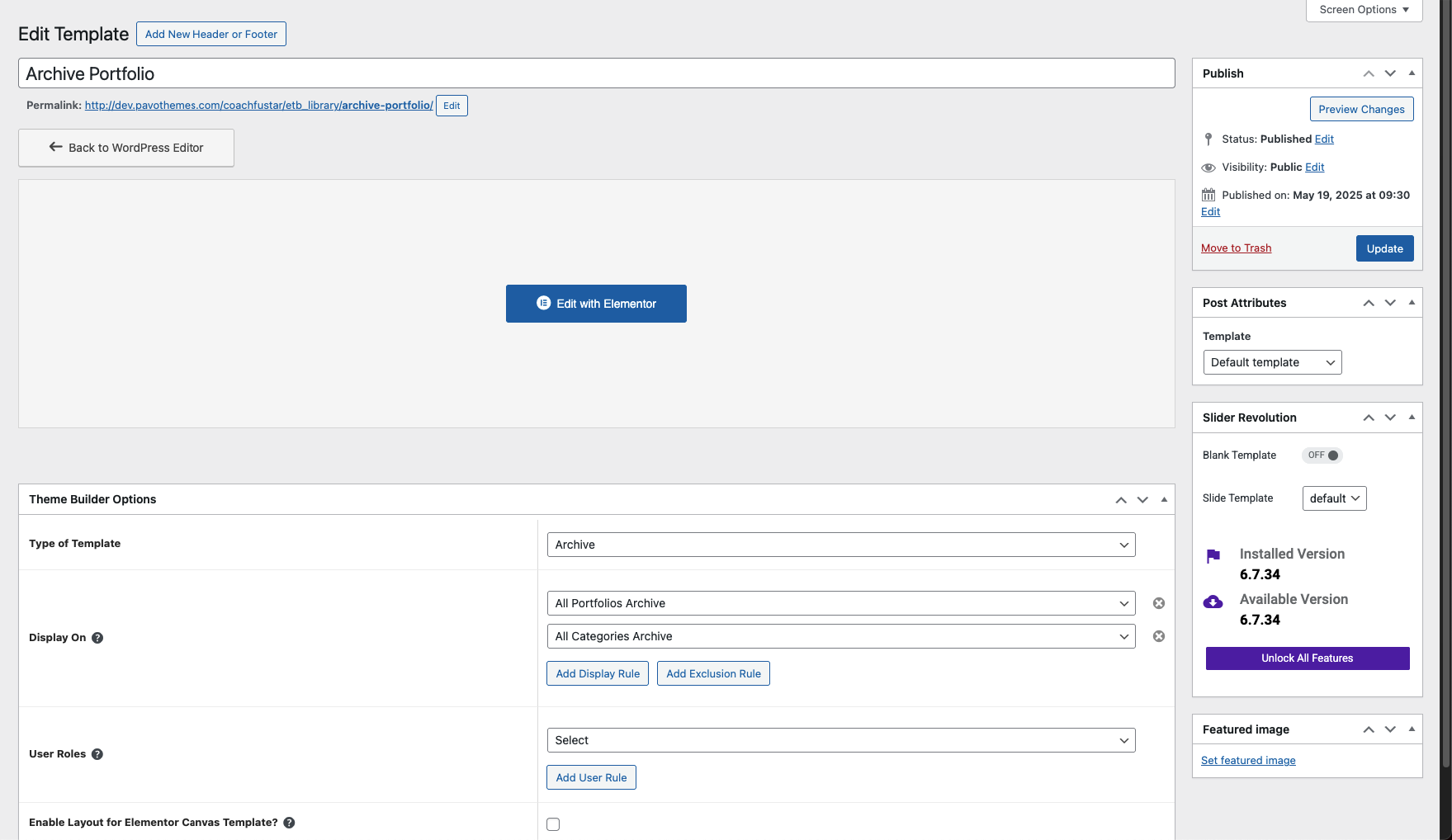Click the User Roles help icon
The width and height of the screenshot is (1452, 840).
pos(97,754)
